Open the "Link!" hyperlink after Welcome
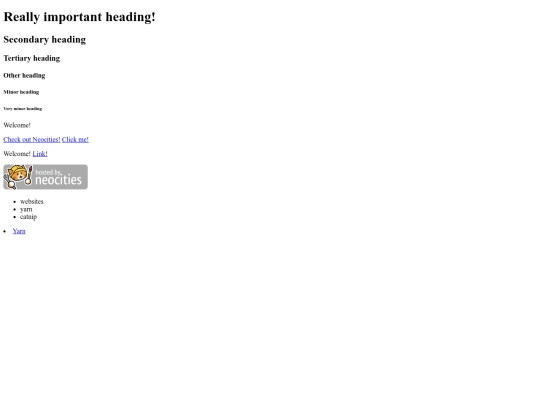 point(40,154)
